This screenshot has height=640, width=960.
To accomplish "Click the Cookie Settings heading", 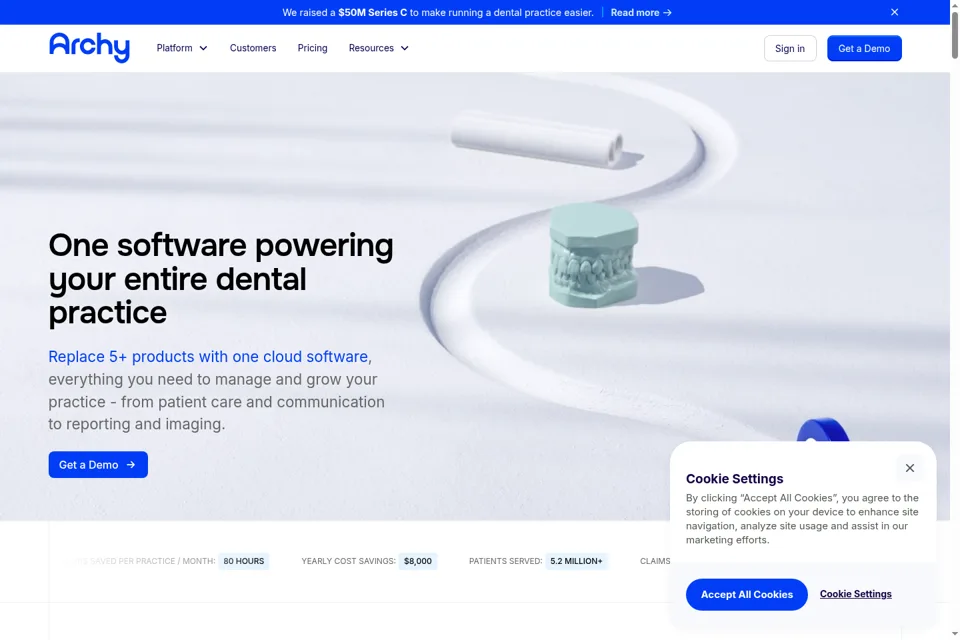I will click(x=734, y=478).
